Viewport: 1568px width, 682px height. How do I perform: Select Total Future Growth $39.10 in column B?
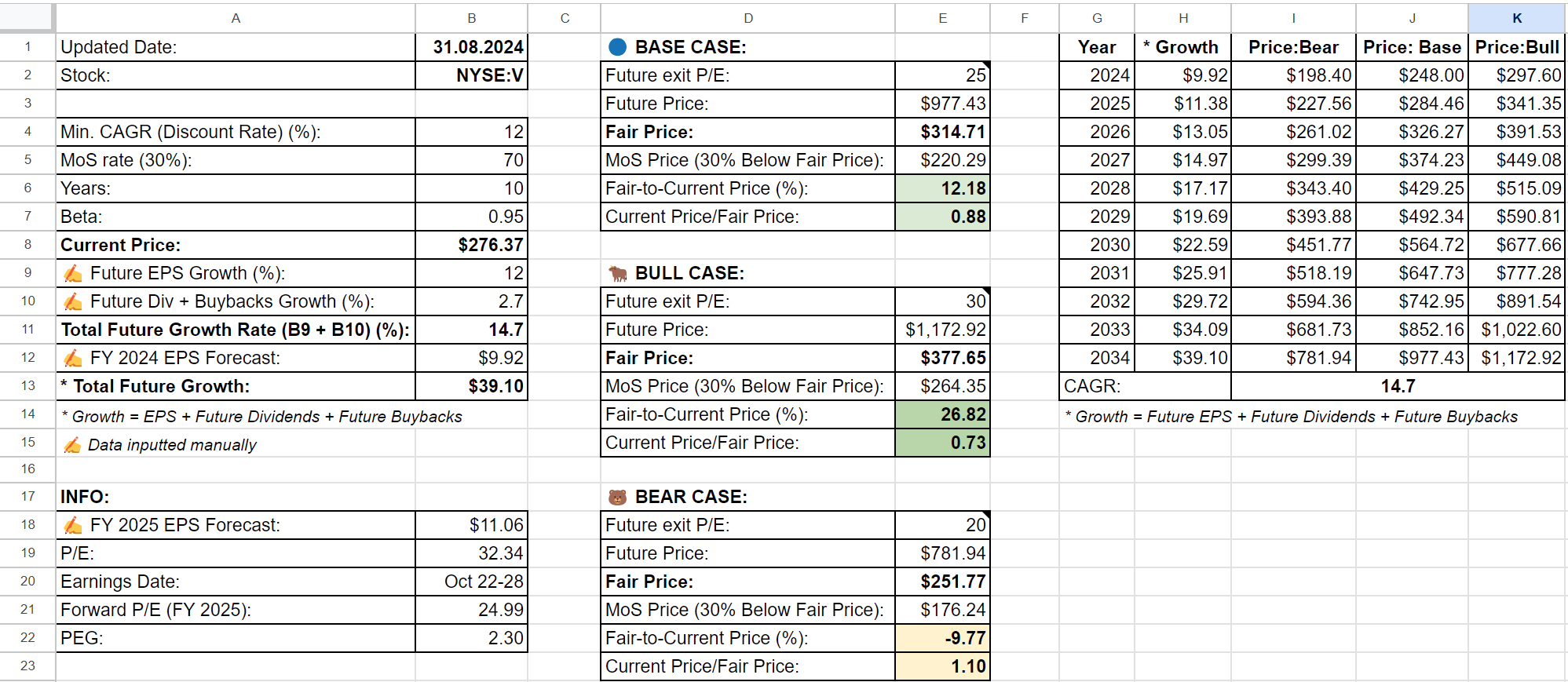471,386
